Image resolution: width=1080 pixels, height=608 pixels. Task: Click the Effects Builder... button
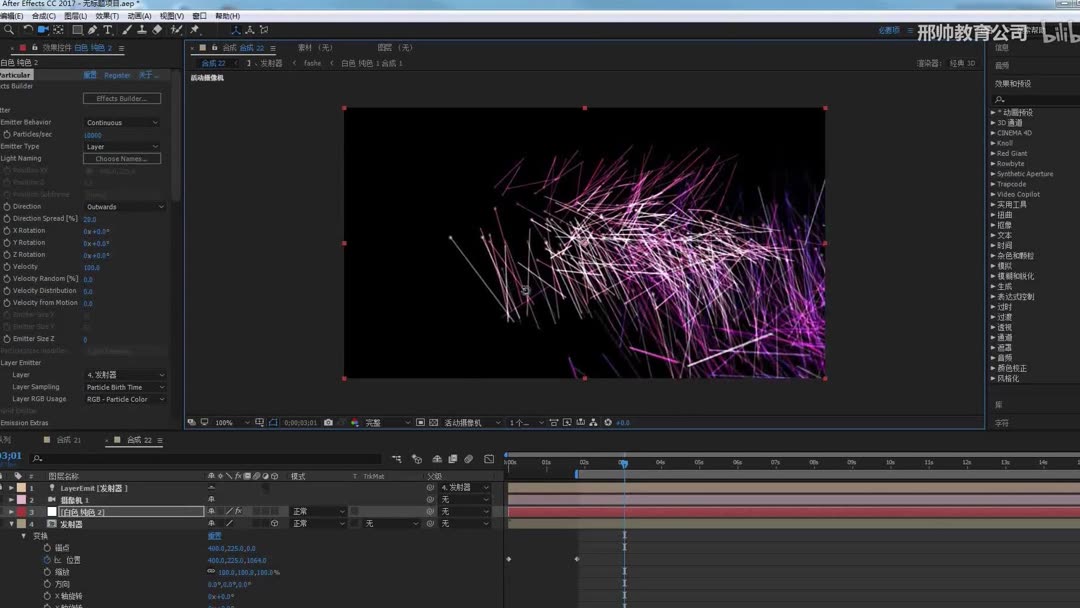click(122, 99)
